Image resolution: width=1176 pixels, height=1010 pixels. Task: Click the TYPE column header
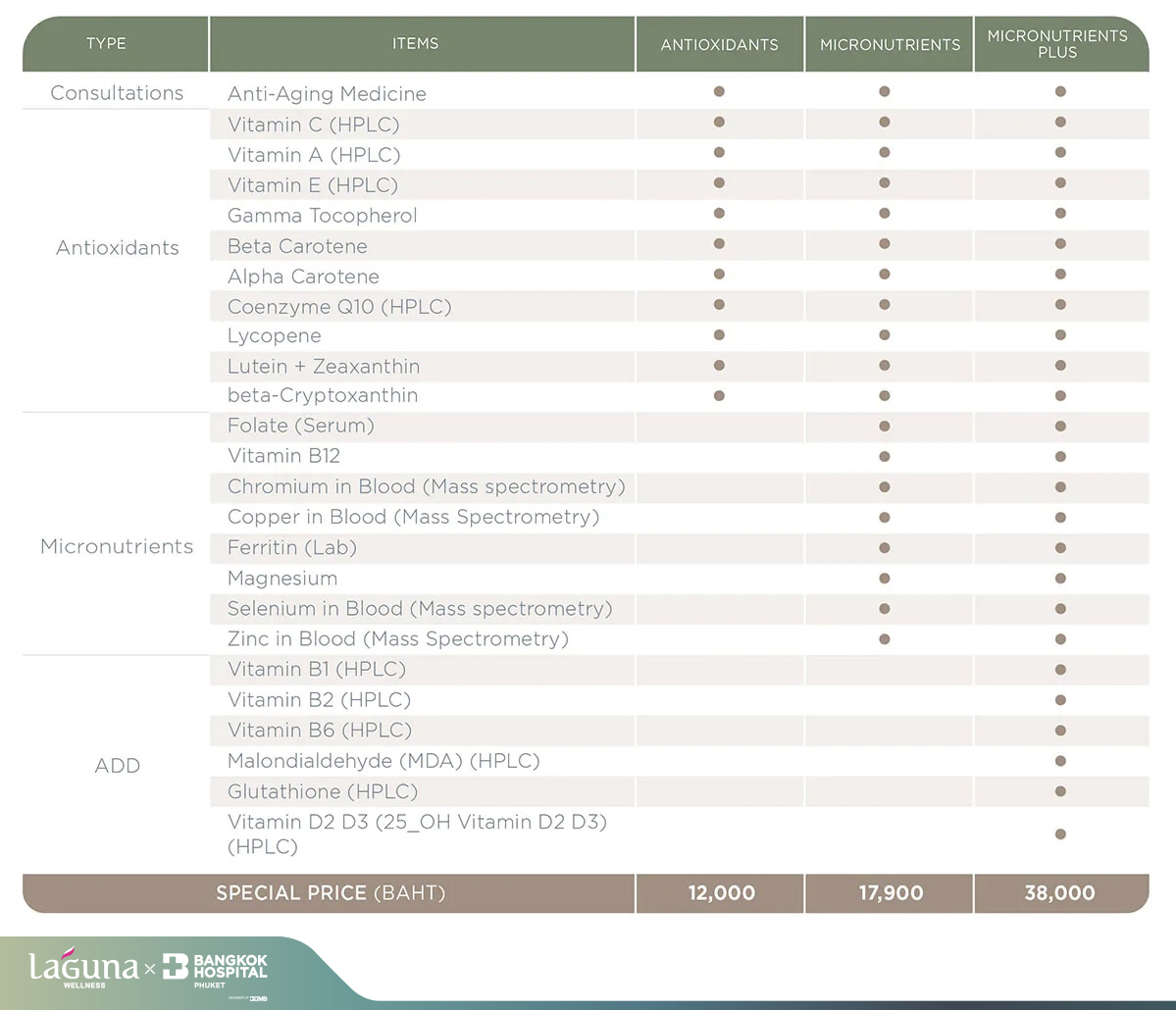click(x=106, y=43)
